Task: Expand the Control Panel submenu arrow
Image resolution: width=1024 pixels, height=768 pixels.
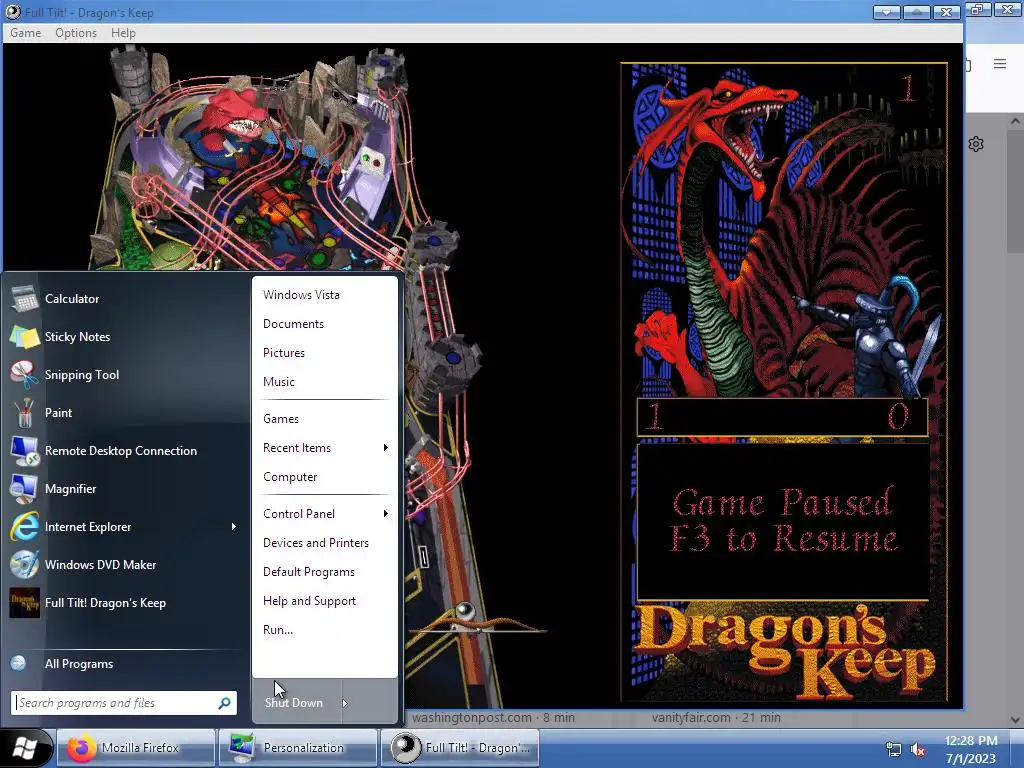Action: pyautogui.click(x=385, y=514)
